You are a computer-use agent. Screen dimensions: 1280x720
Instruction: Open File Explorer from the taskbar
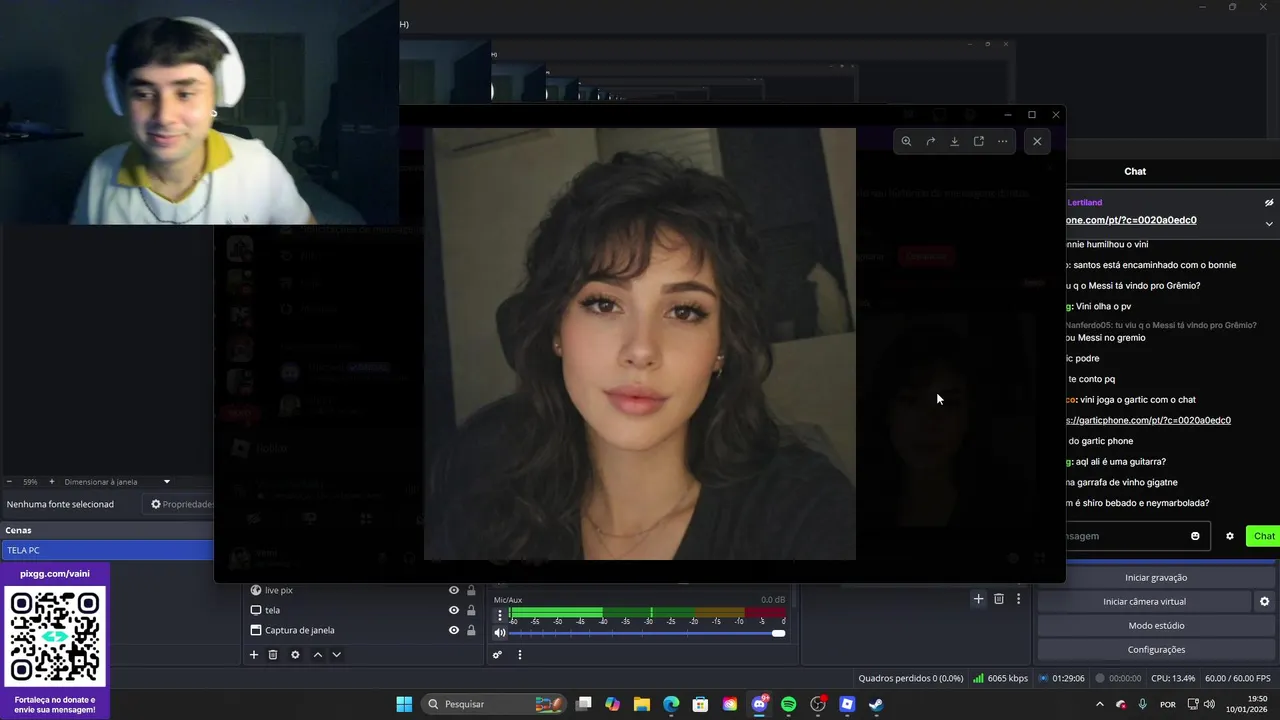point(642,704)
